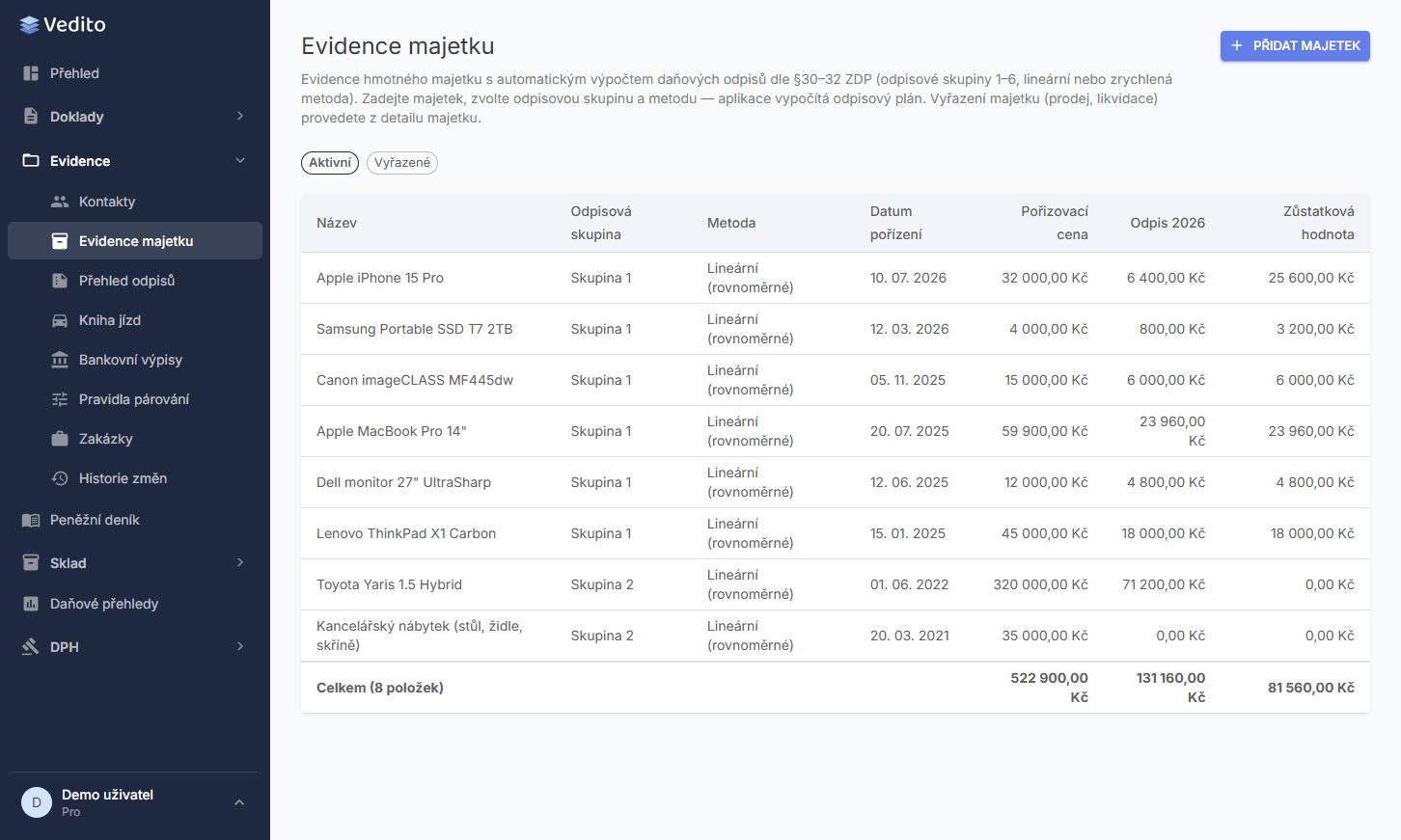
Task: Open Historie změn link
Action: (x=135, y=478)
